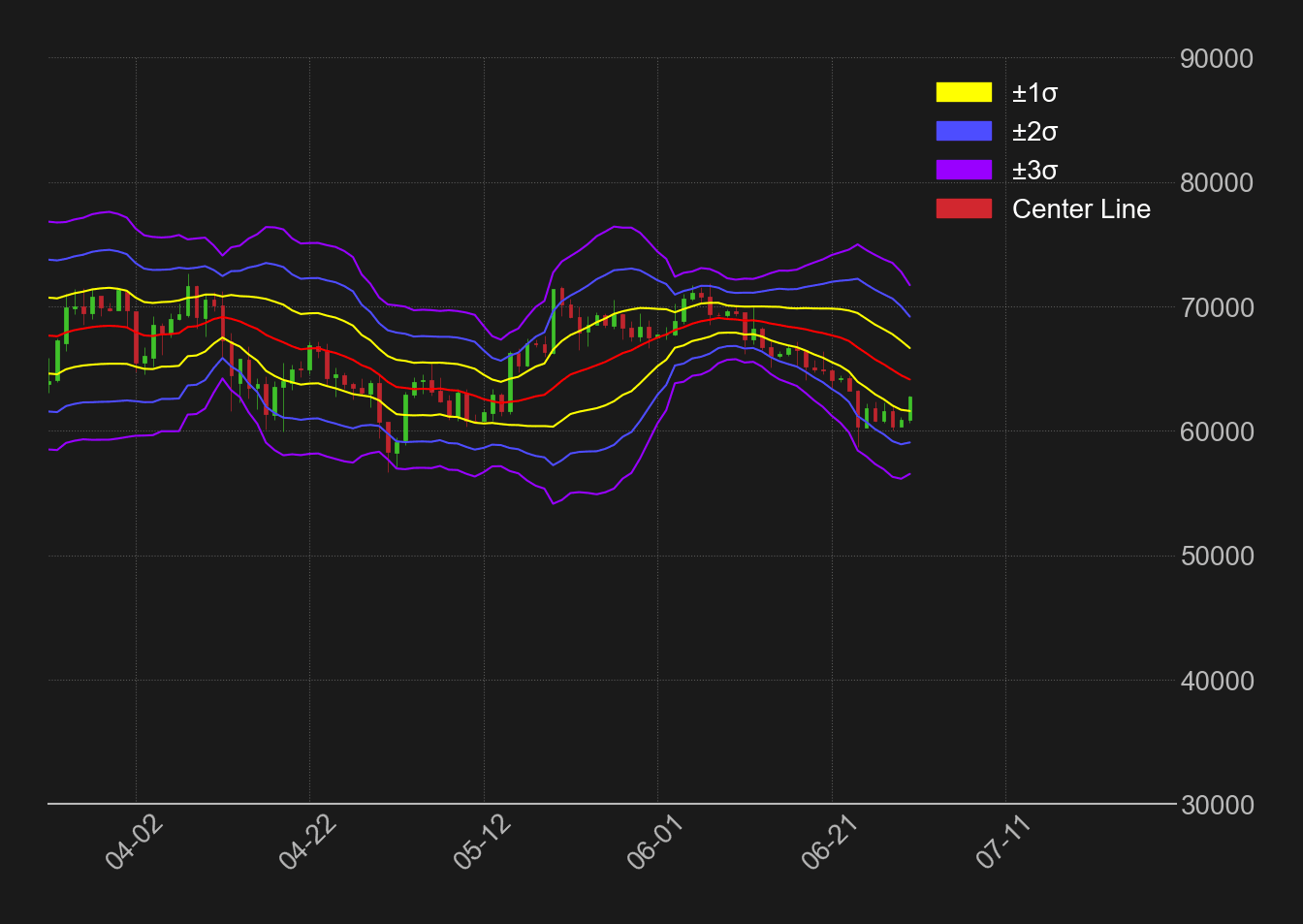Pick the 07-11 date on the x-axis
Screen dimensions: 1303x924
[1003, 843]
